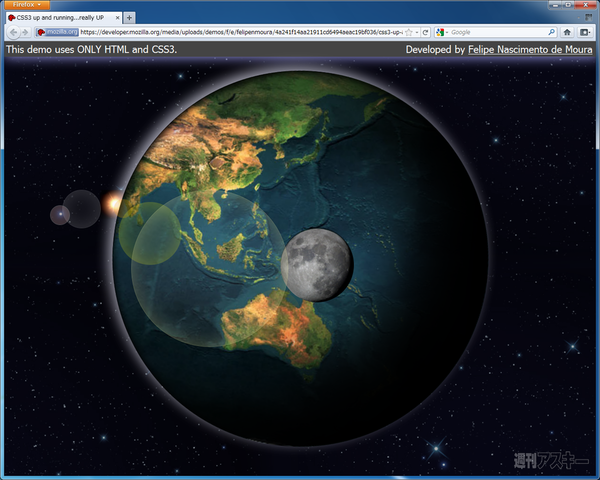The height and width of the screenshot is (480, 600).
Task: Go back one page
Action: [x=14, y=33]
